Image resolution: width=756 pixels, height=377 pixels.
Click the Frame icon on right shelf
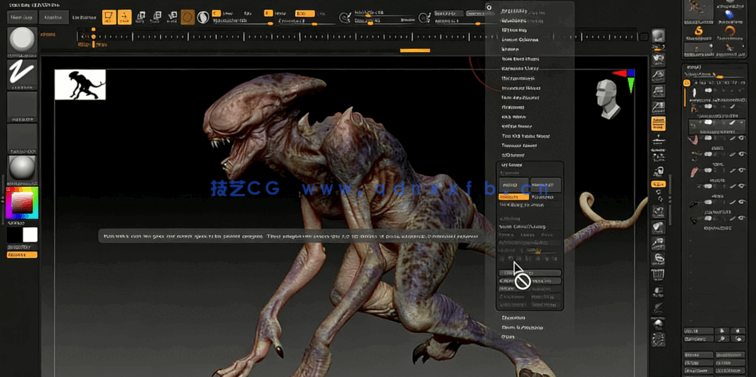[658, 211]
